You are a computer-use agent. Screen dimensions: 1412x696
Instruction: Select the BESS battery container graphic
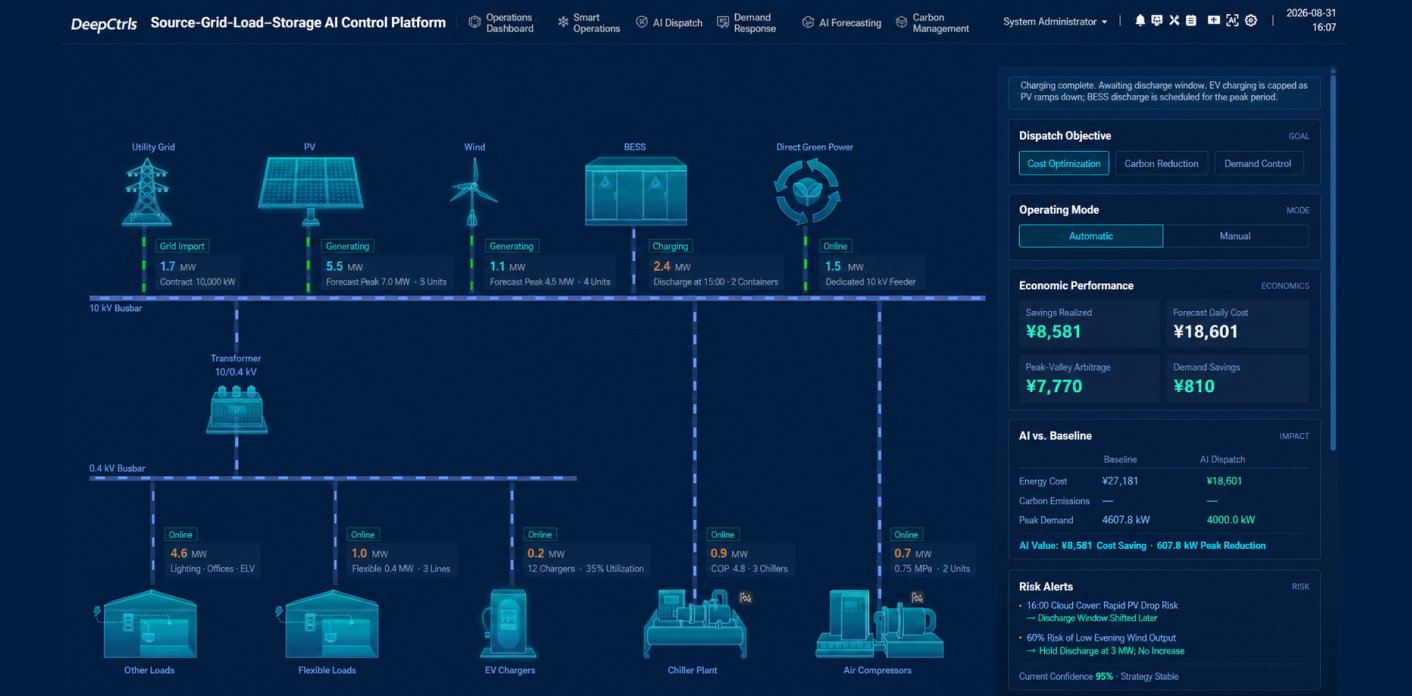pyautogui.click(x=634, y=192)
